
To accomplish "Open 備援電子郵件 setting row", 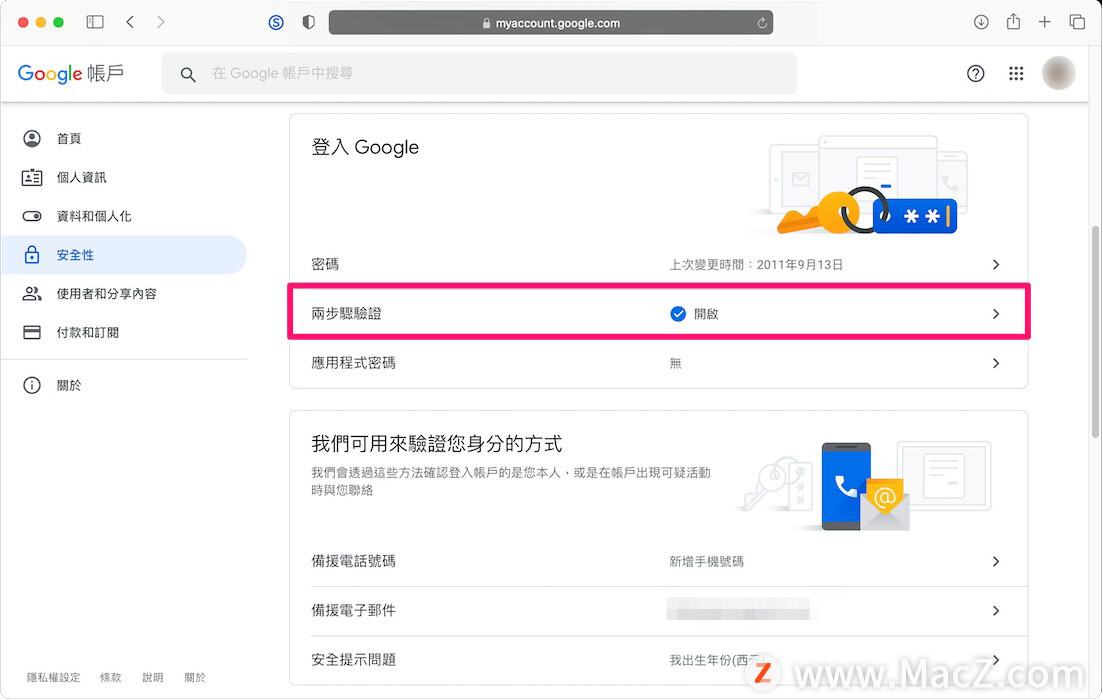I will [x=658, y=611].
